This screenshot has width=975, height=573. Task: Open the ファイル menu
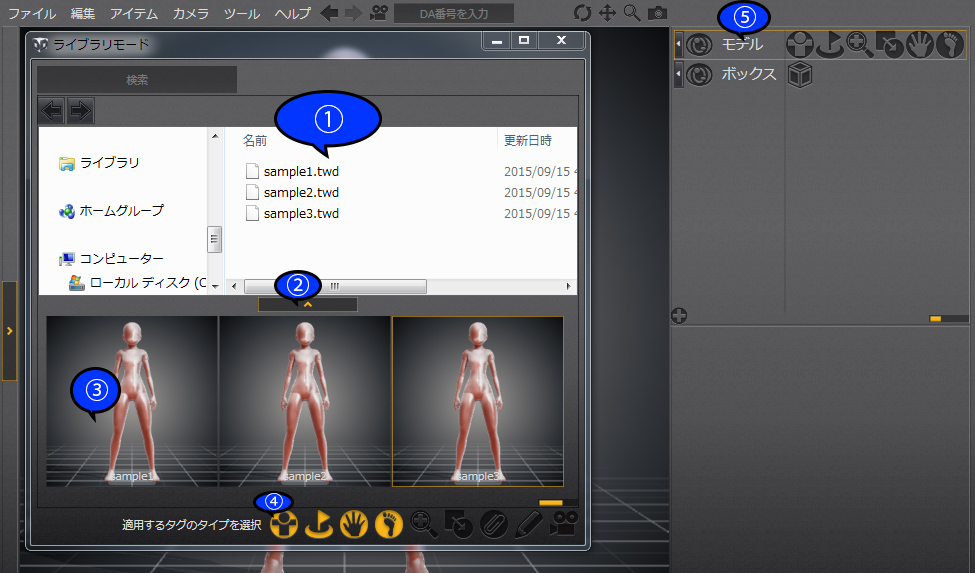(x=32, y=13)
